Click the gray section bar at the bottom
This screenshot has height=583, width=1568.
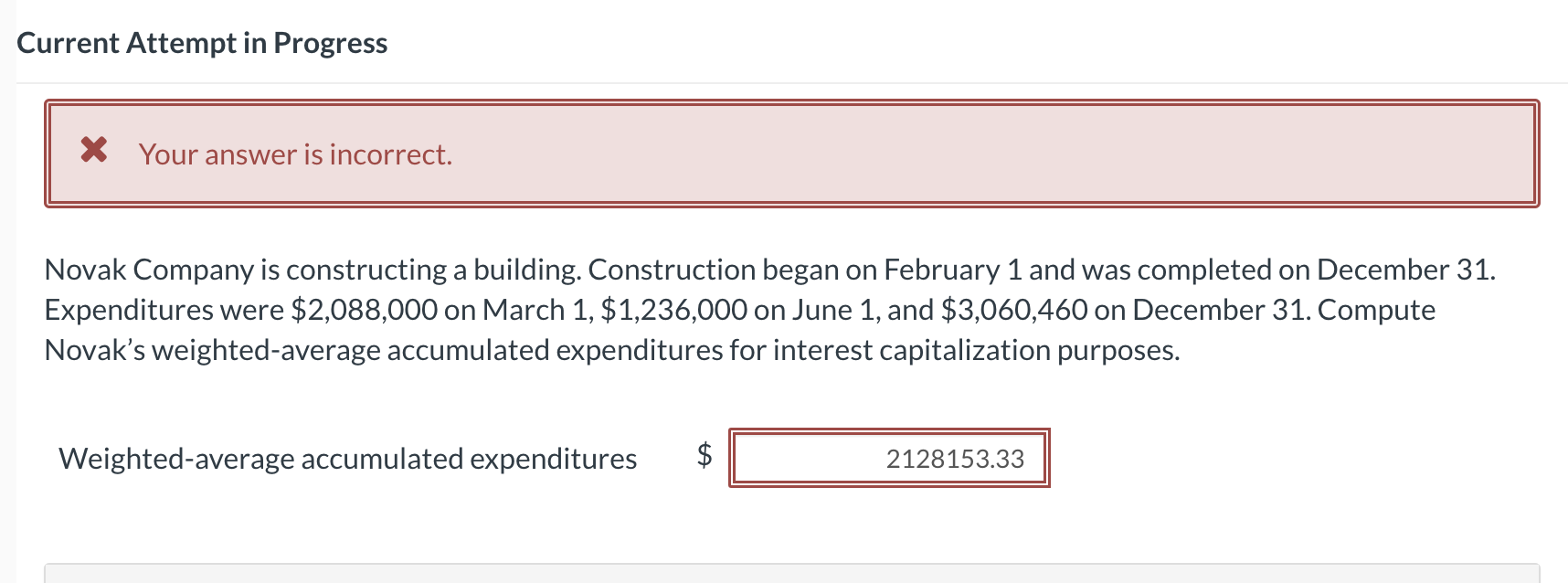click(x=786, y=574)
